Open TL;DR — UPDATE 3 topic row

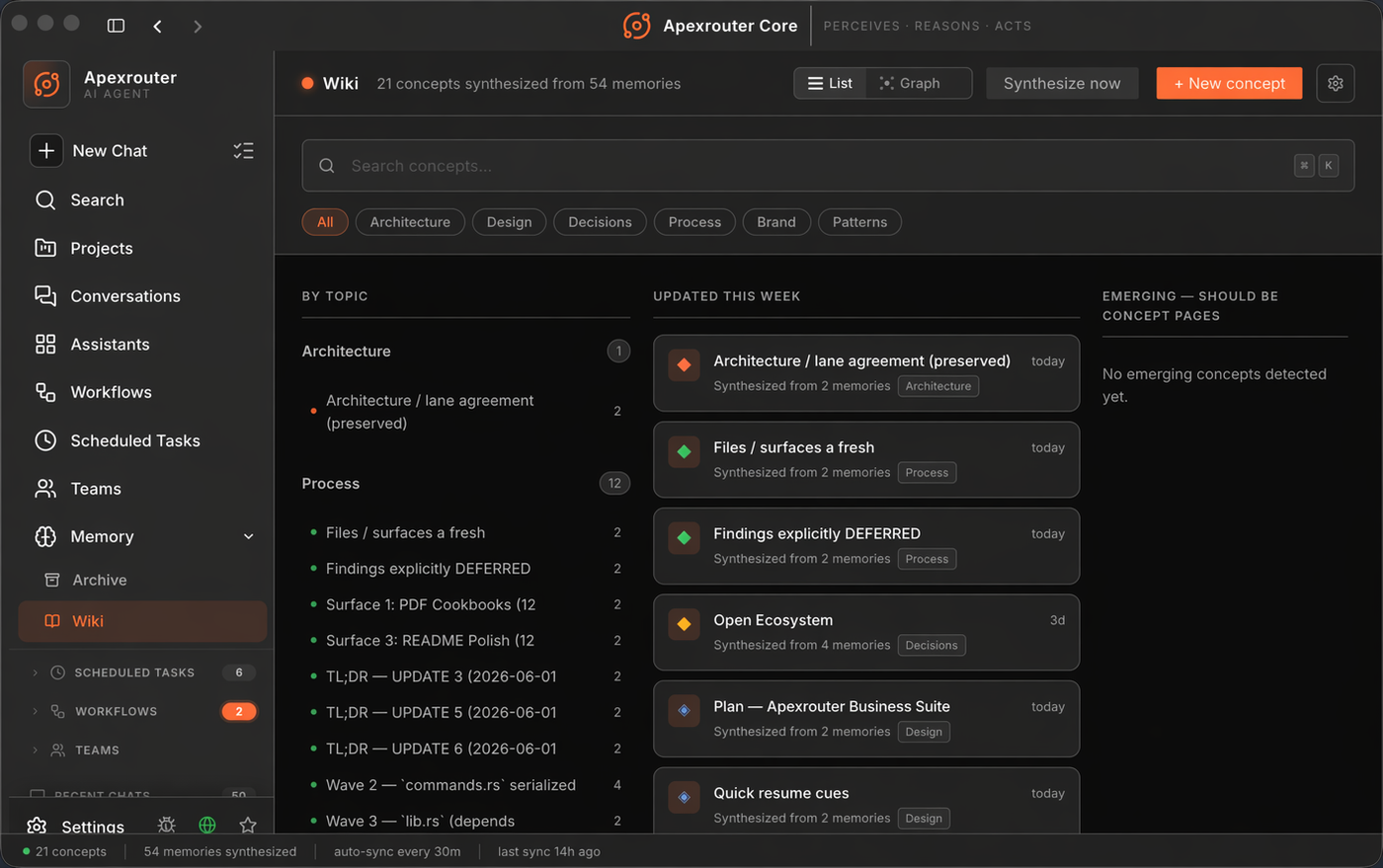click(x=465, y=676)
